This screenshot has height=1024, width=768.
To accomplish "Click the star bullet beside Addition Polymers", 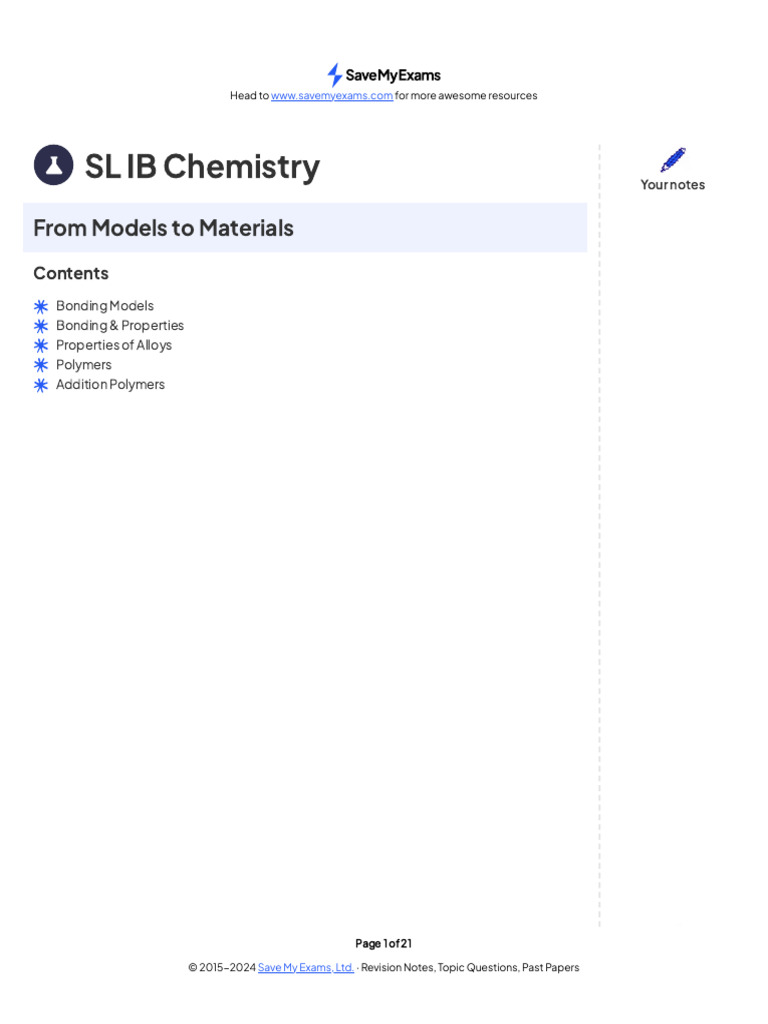I will [41, 385].
